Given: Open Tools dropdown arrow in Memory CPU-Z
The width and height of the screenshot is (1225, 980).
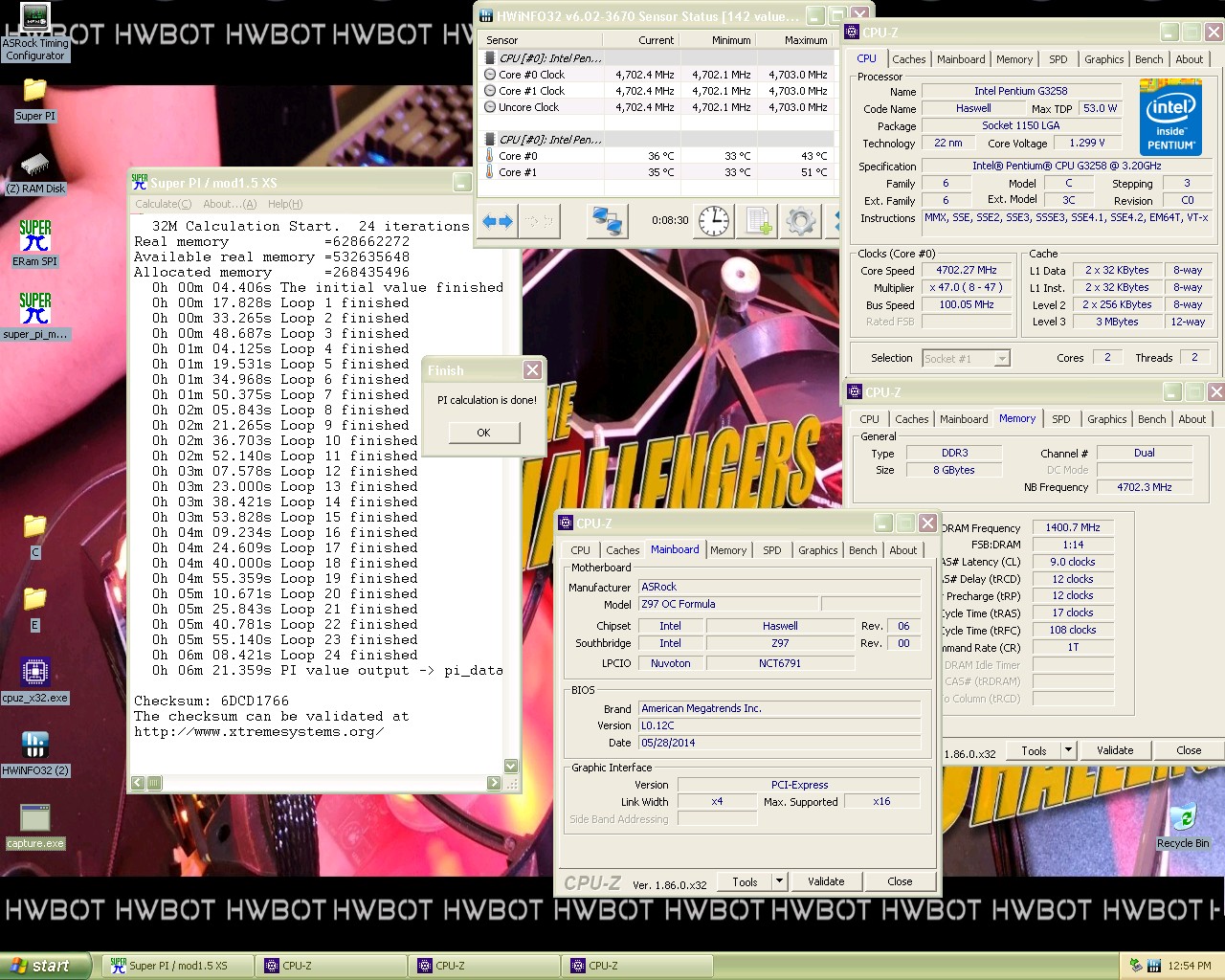Looking at the screenshot, I should click(x=1069, y=750).
